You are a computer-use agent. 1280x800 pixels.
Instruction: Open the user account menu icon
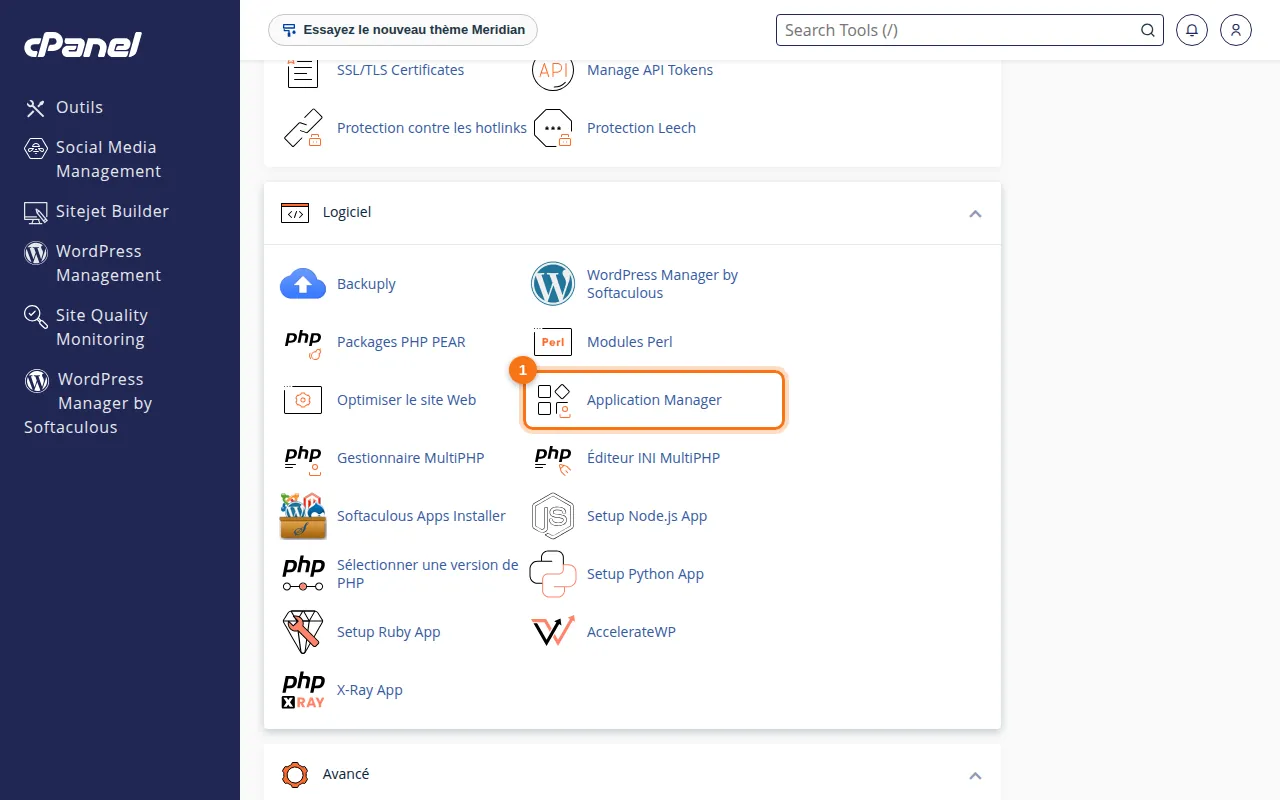coord(1236,30)
